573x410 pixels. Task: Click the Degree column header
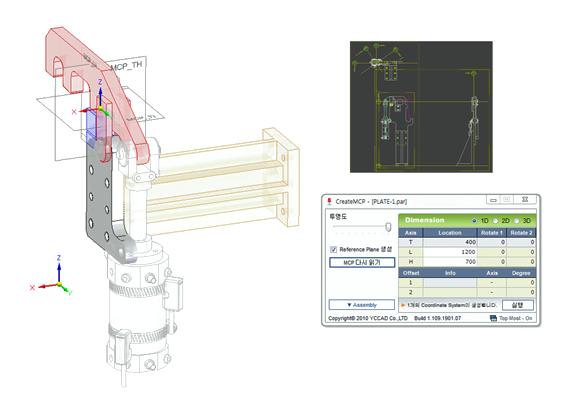point(521,273)
